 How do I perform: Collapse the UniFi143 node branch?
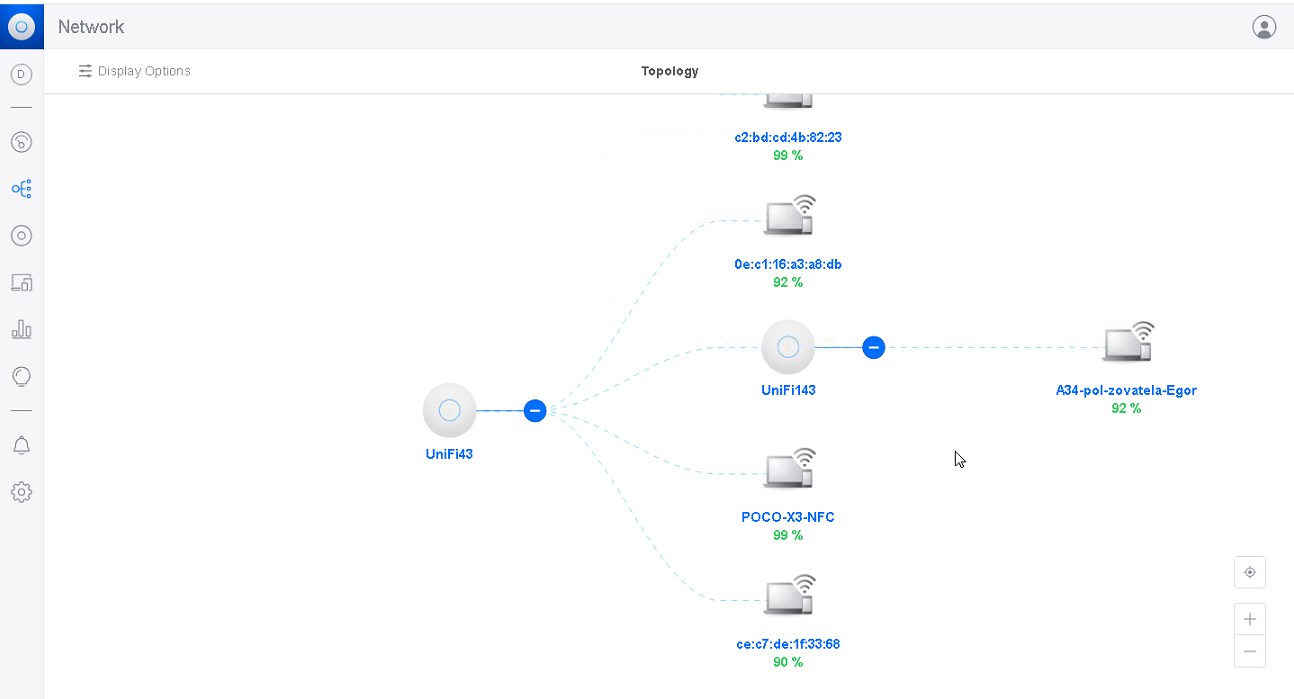point(874,347)
